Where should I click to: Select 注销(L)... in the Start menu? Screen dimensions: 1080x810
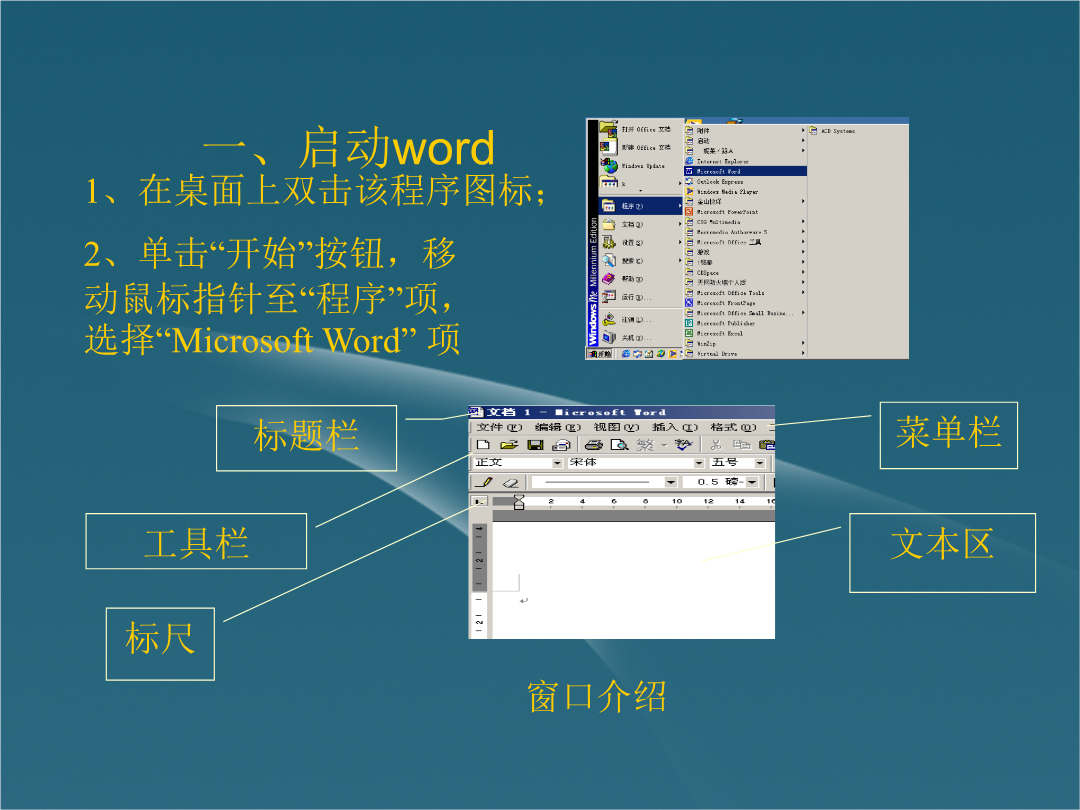pos(640,320)
